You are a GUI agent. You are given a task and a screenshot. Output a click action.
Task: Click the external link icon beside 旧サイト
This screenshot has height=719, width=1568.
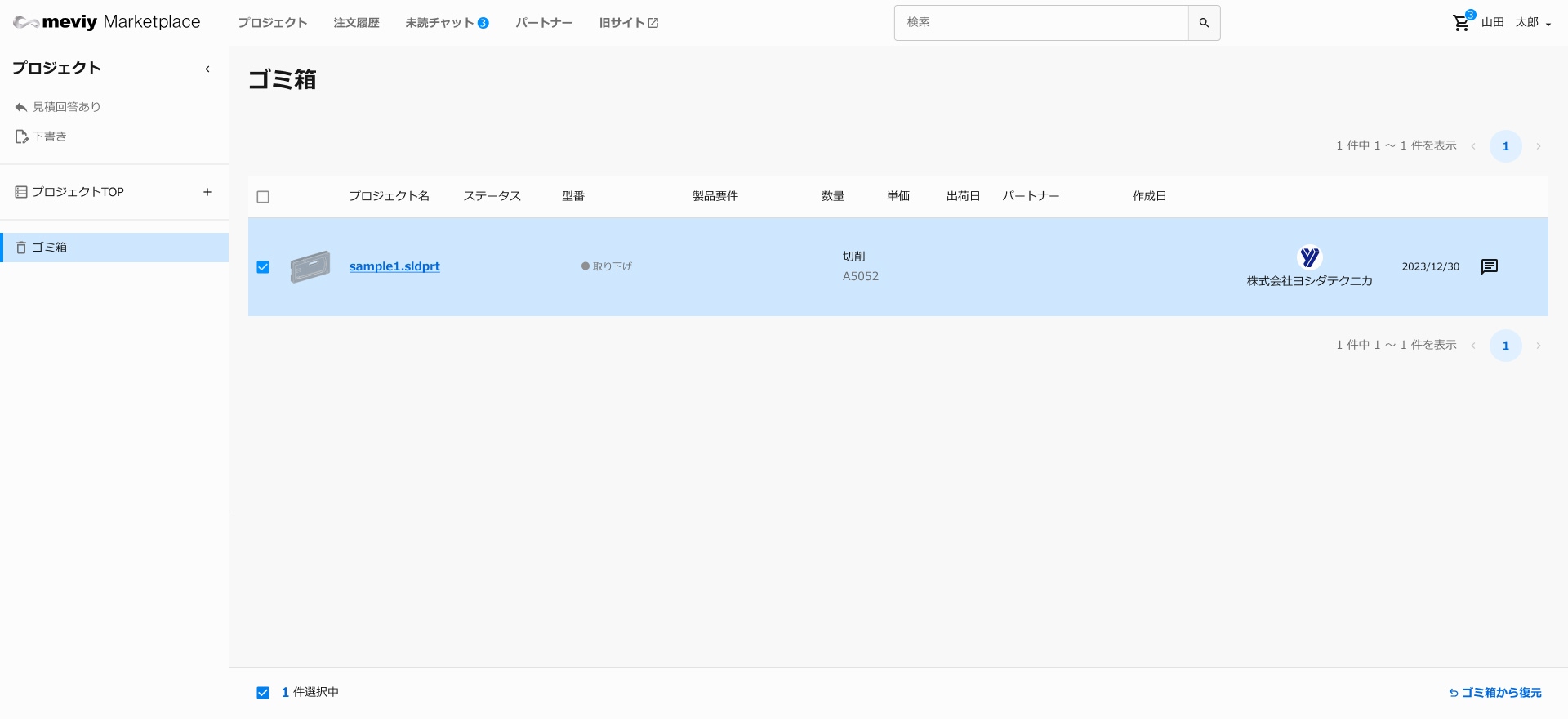coord(653,23)
